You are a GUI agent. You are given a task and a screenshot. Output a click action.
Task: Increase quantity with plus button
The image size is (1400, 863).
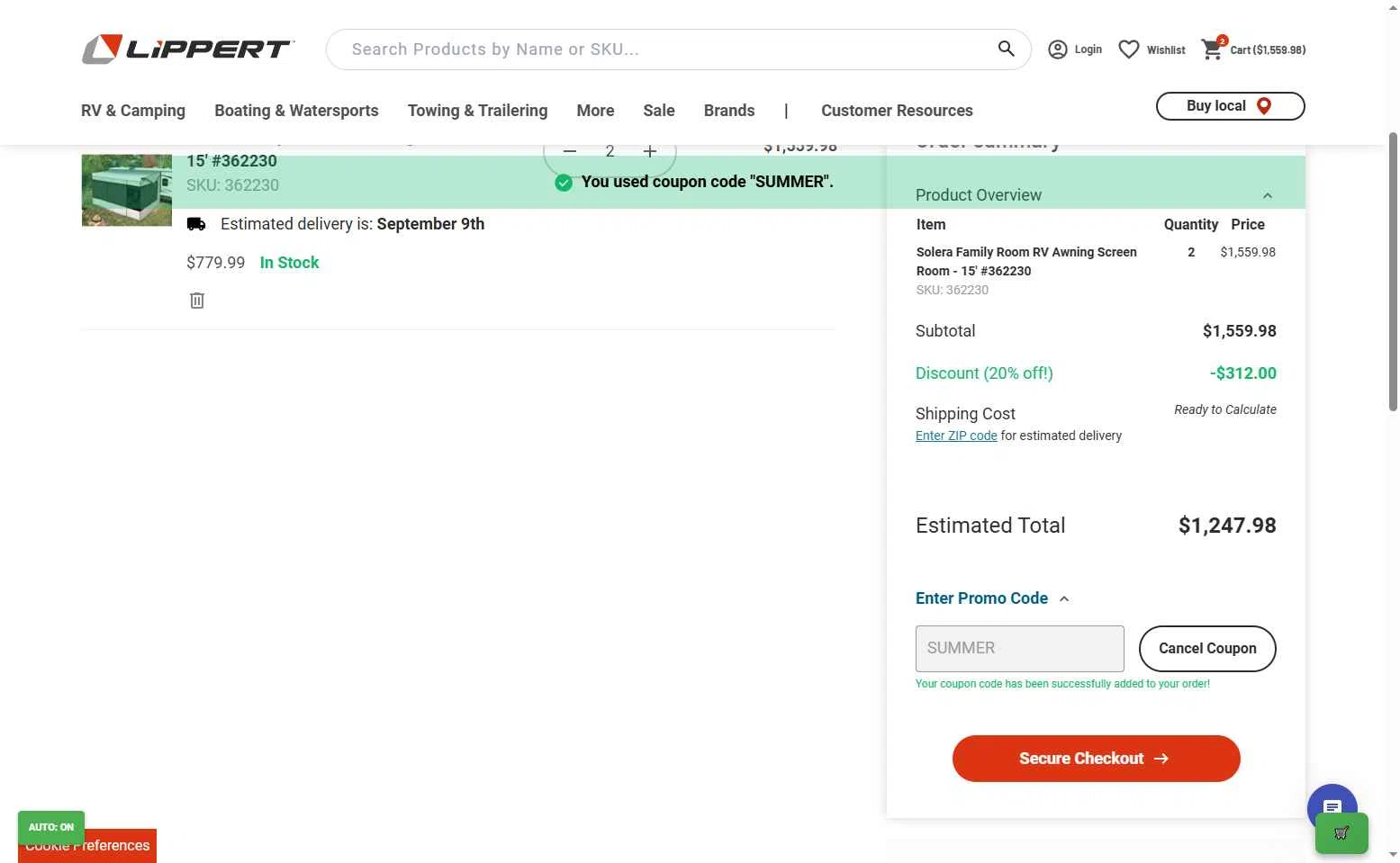click(650, 151)
